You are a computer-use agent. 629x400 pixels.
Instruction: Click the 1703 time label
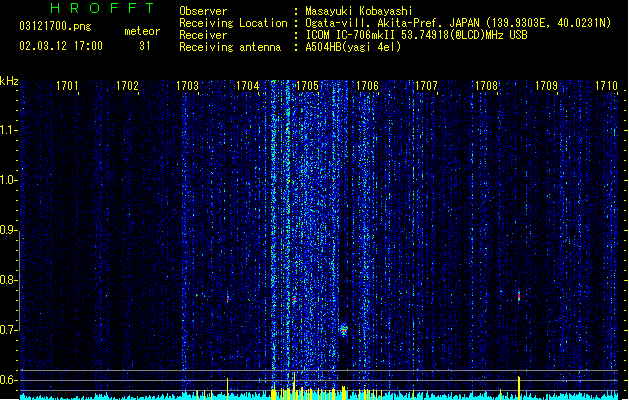point(187,86)
